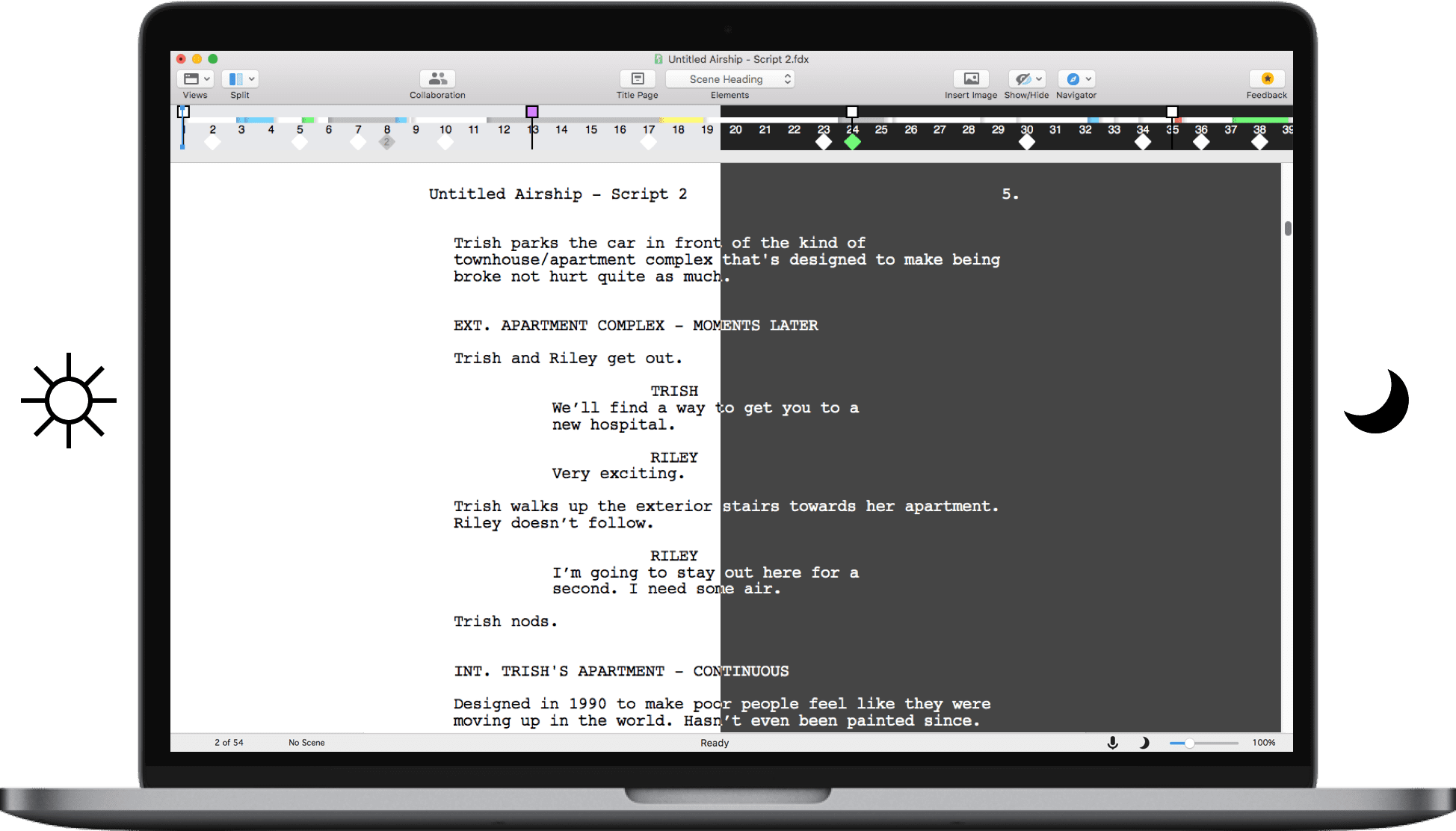The width and height of the screenshot is (1456, 831).
Task: Click the Views panel icon
Action: click(x=197, y=78)
